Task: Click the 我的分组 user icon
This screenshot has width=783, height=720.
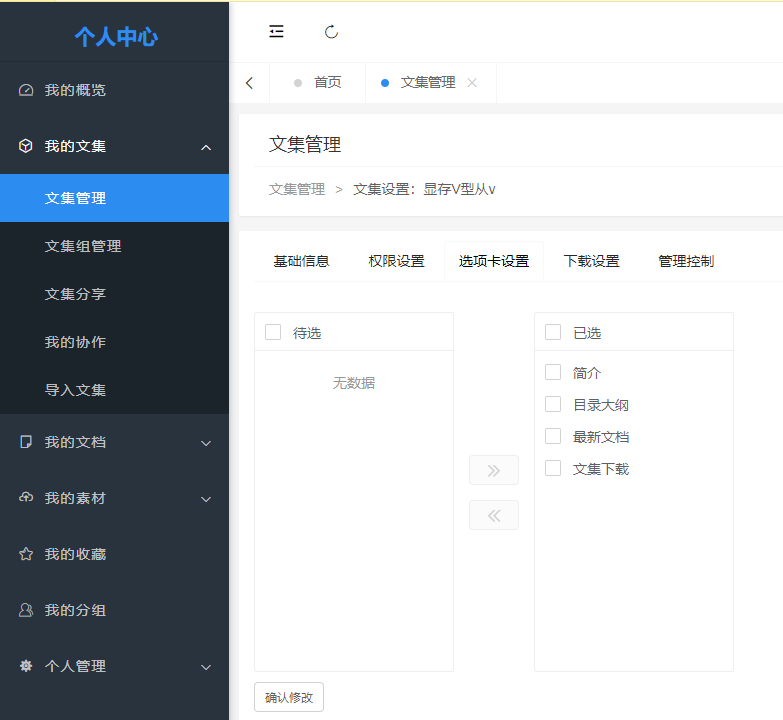Action: pyautogui.click(x=26, y=610)
